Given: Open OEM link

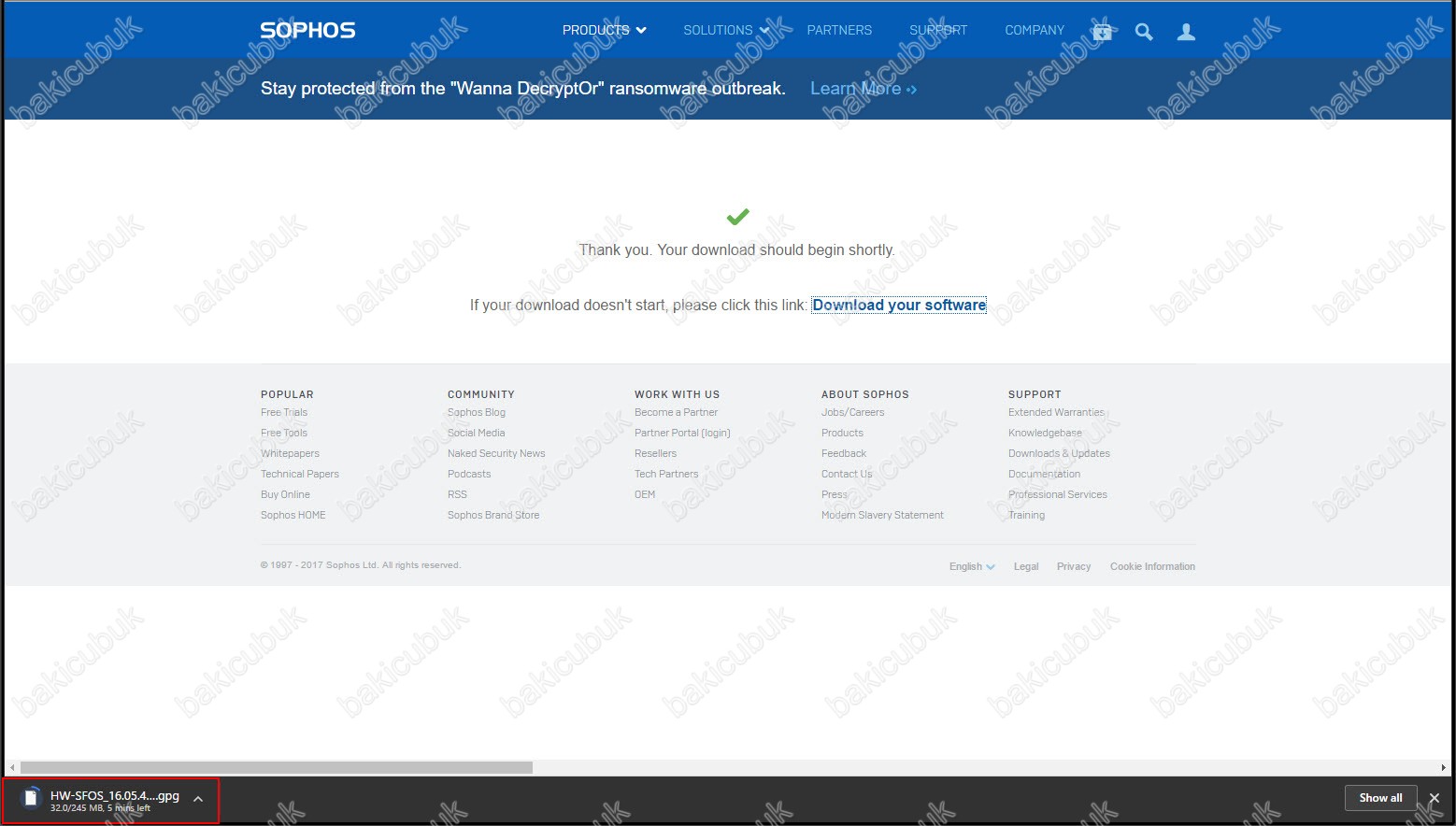Looking at the screenshot, I should coord(645,494).
